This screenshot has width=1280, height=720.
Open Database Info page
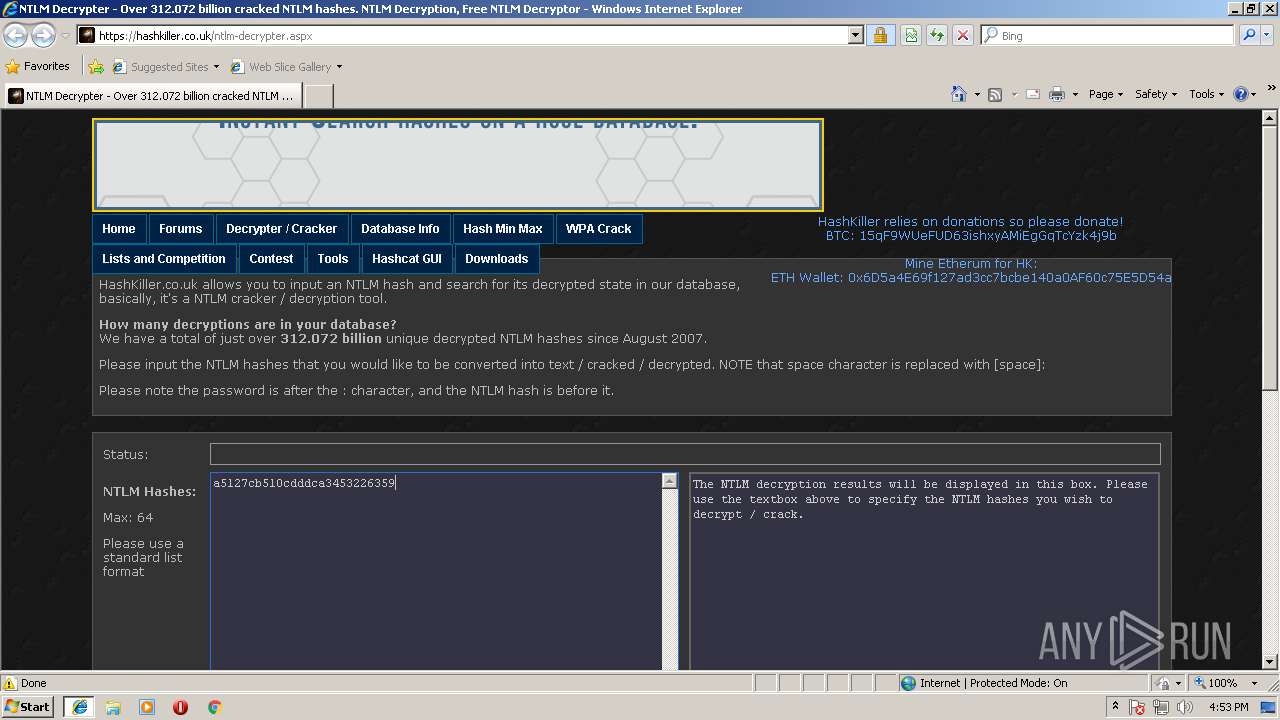coord(400,229)
